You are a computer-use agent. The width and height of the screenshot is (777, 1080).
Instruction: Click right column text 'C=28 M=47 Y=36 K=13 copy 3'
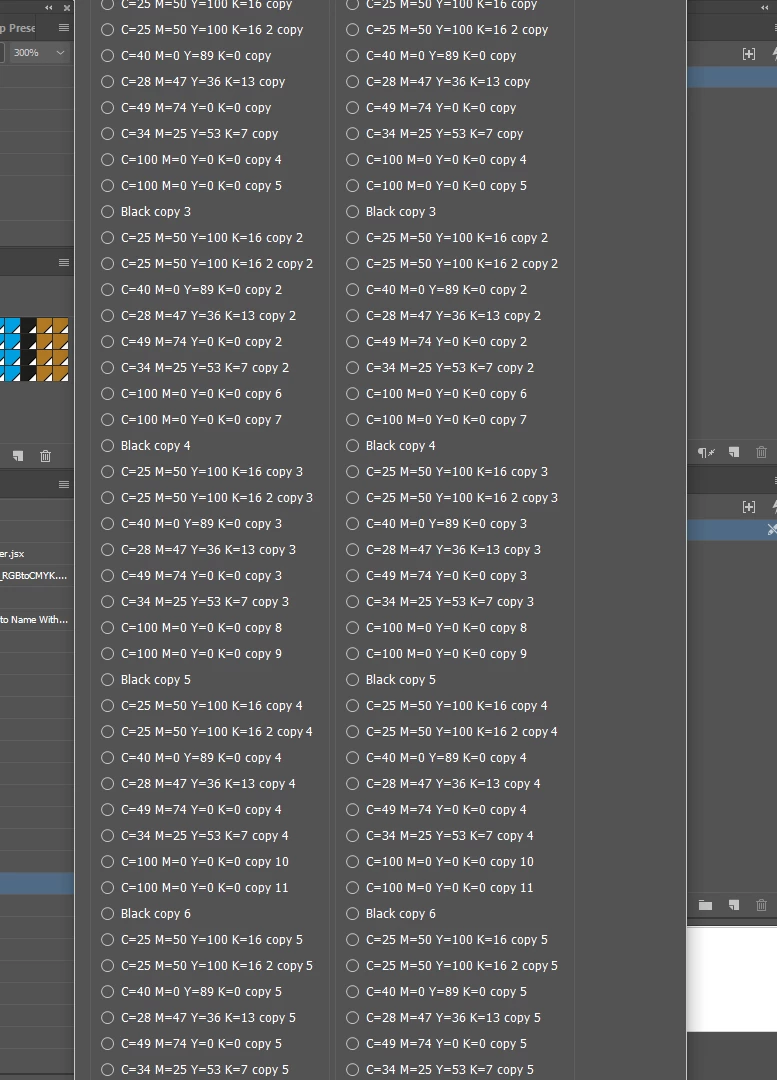[453, 550]
